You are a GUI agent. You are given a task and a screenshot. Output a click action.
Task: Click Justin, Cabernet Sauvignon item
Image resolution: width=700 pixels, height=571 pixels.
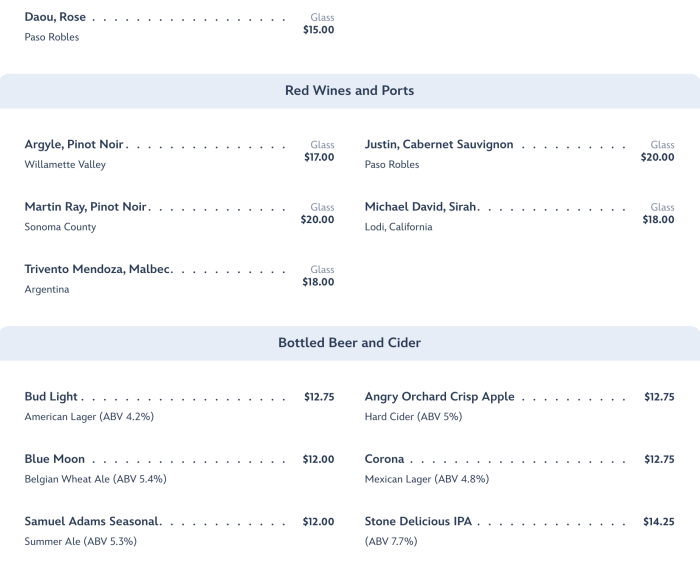(439, 144)
